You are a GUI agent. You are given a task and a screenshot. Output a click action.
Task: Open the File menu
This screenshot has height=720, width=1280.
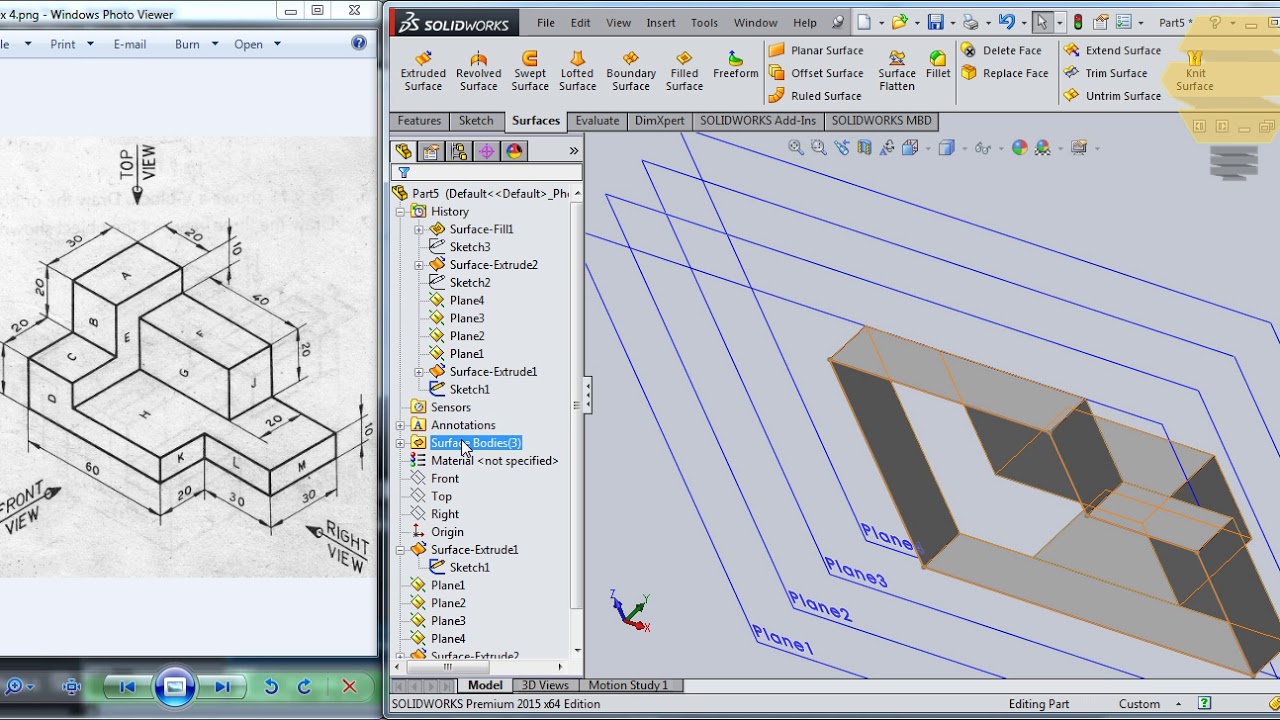point(546,23)
